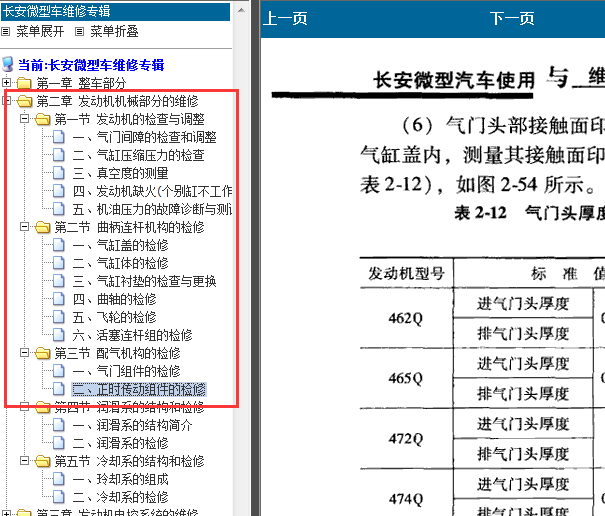The image size is (605, 516).
Task: Collapse 第二节 曲柄连杆机构的检修 section
Action: click(24, 227)
